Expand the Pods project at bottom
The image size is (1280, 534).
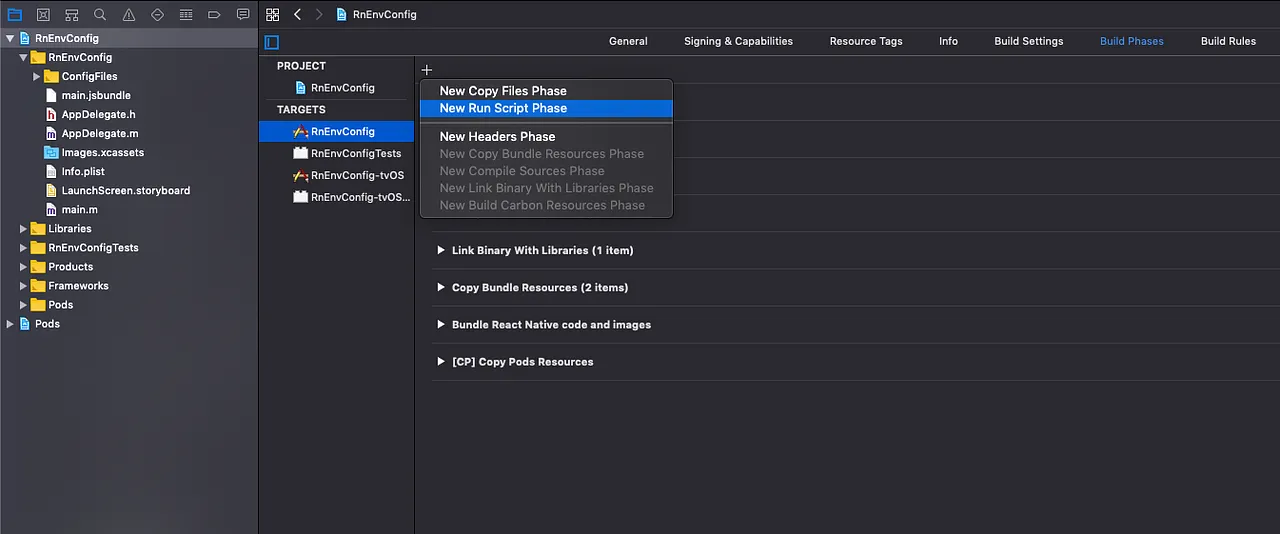[10, 324]
